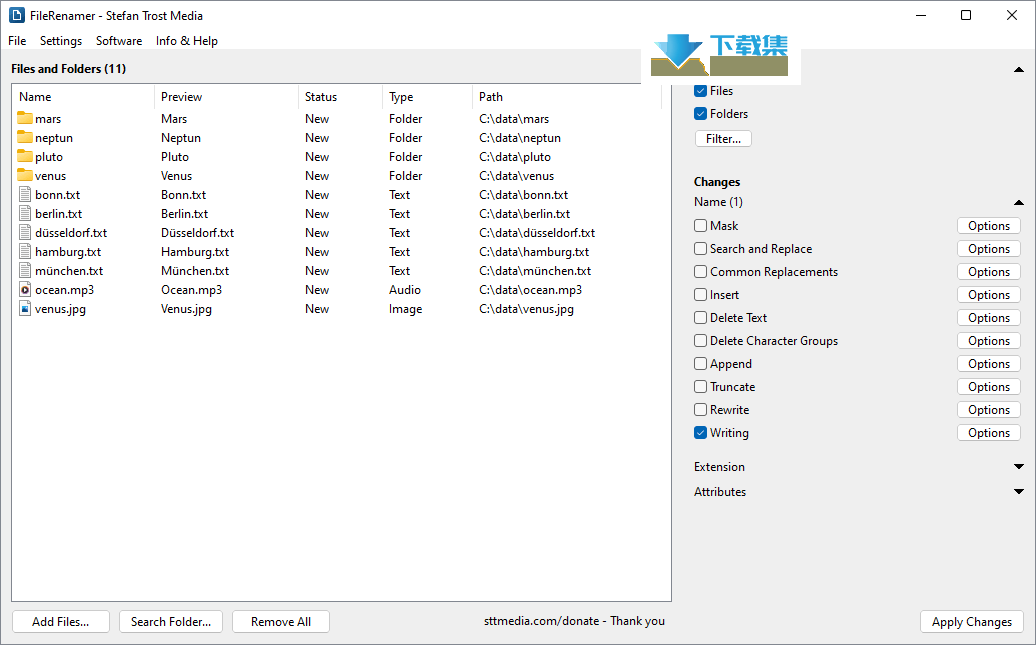1036x645 pixels.
Task: Click the Add Files... button
Action: point(61,622)
